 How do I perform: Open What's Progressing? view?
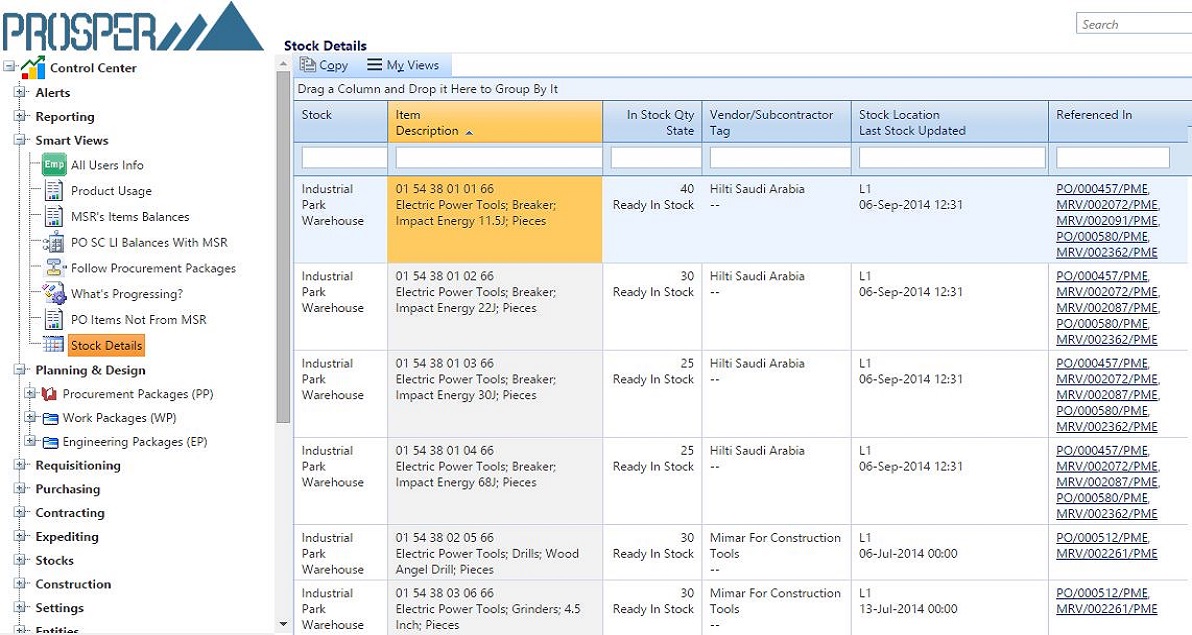(x=127, y=294)
